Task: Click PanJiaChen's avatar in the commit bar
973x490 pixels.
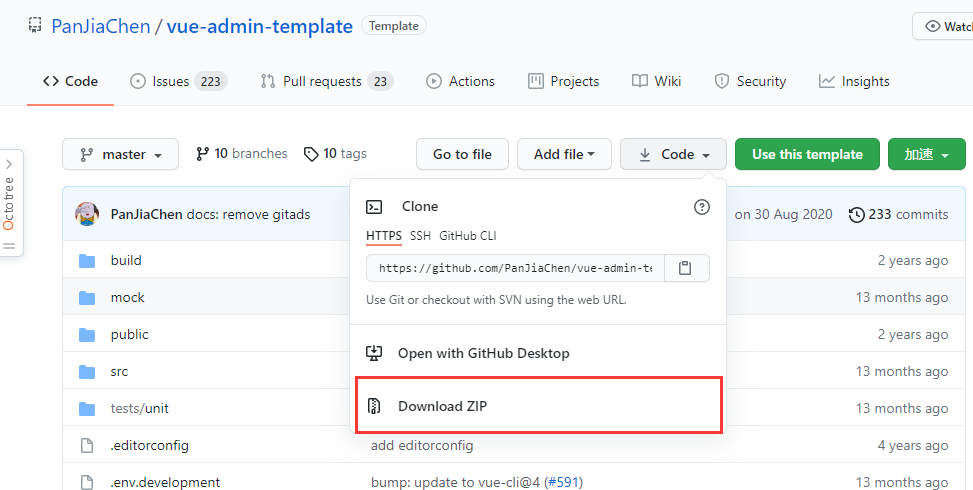Action: point(87,214)
